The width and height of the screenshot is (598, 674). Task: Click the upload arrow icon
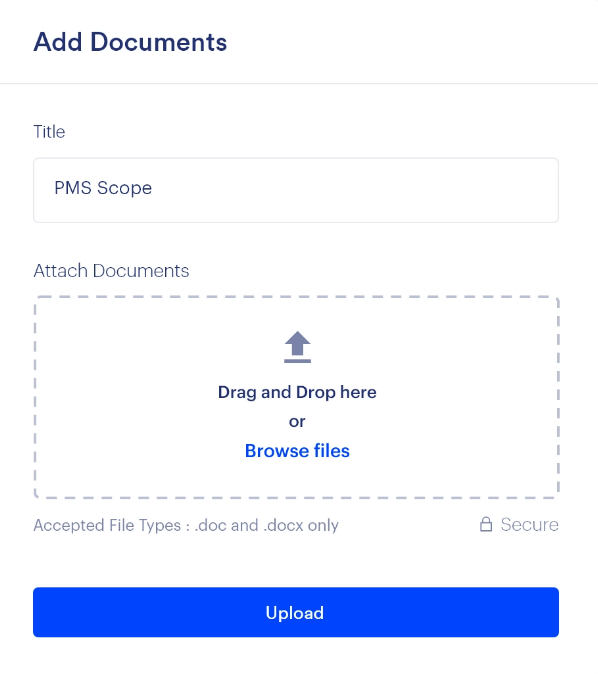click(x=297, y=347)
